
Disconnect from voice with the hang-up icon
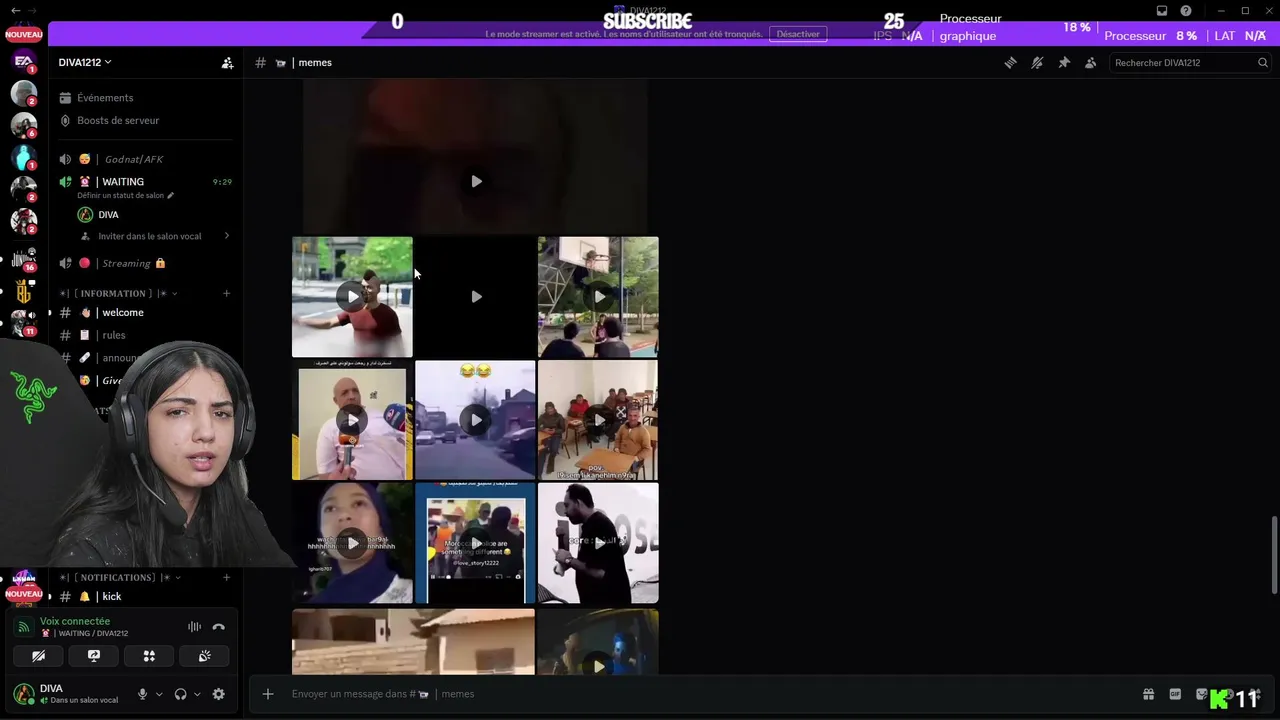pos(218,627)
